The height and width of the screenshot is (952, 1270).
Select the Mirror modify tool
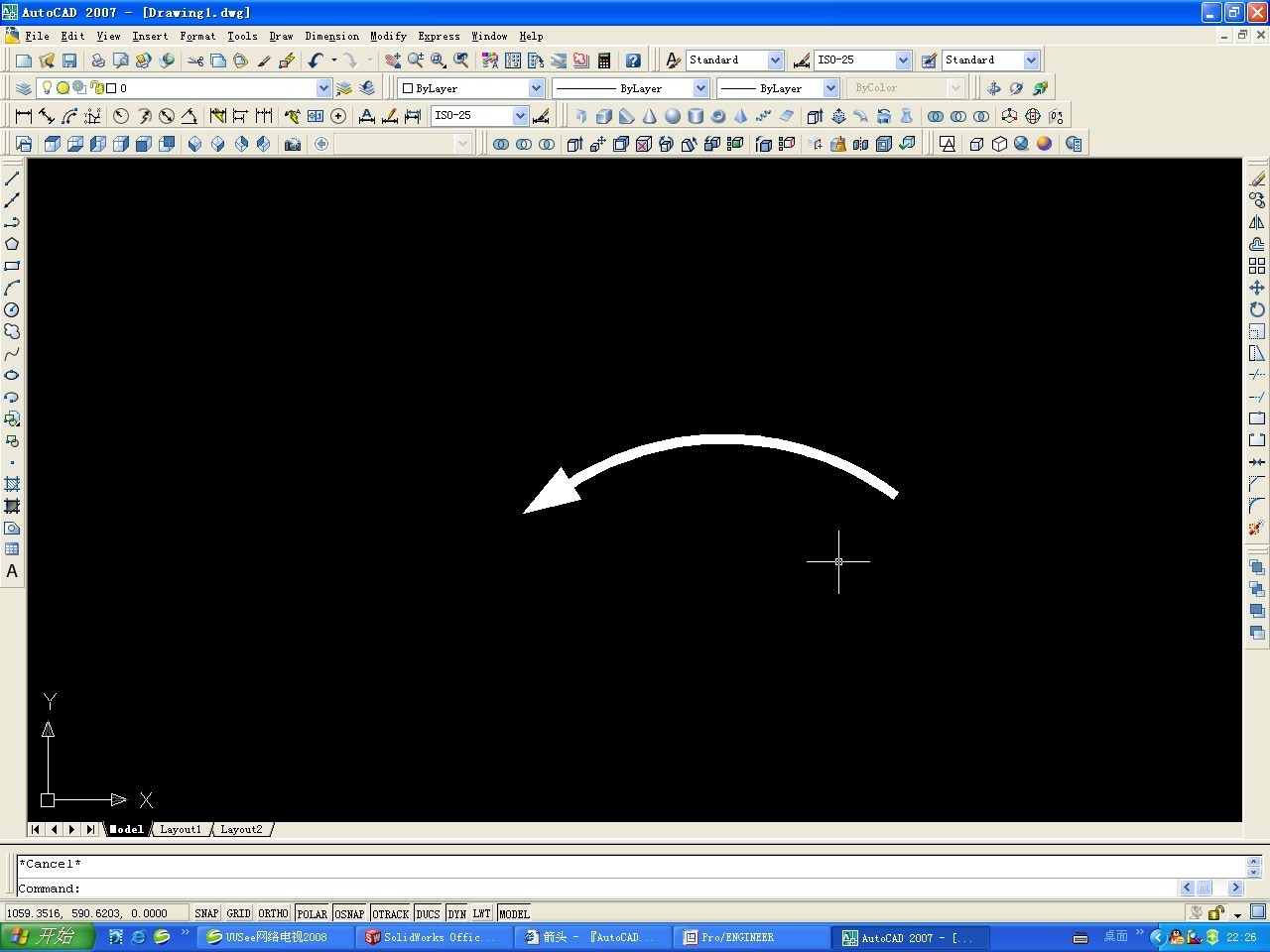click(1257, 222)
